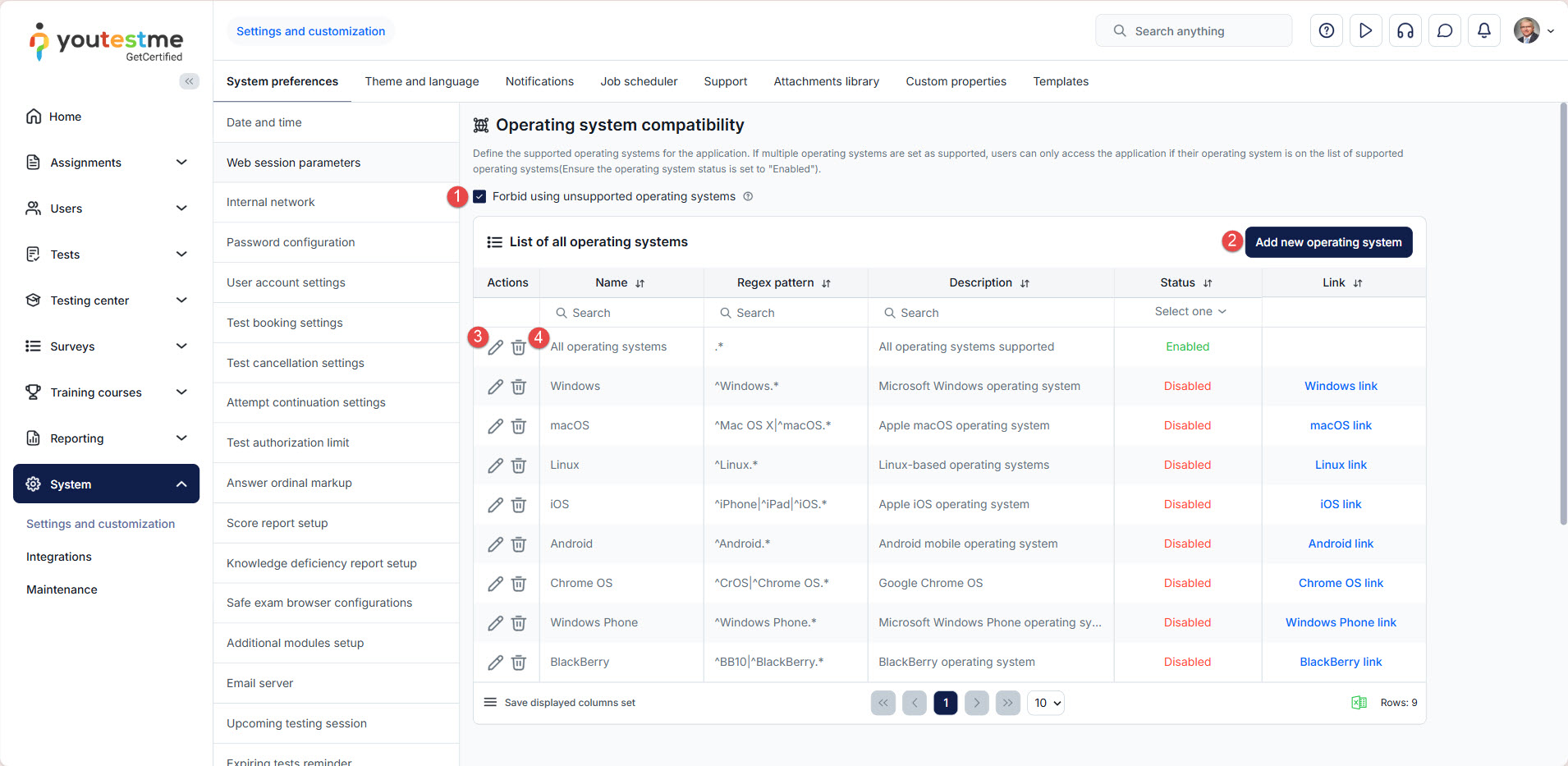This screenshot has width=1568, height=766.
Task: Switch to Theme and language tab
Action: [422, 81]
